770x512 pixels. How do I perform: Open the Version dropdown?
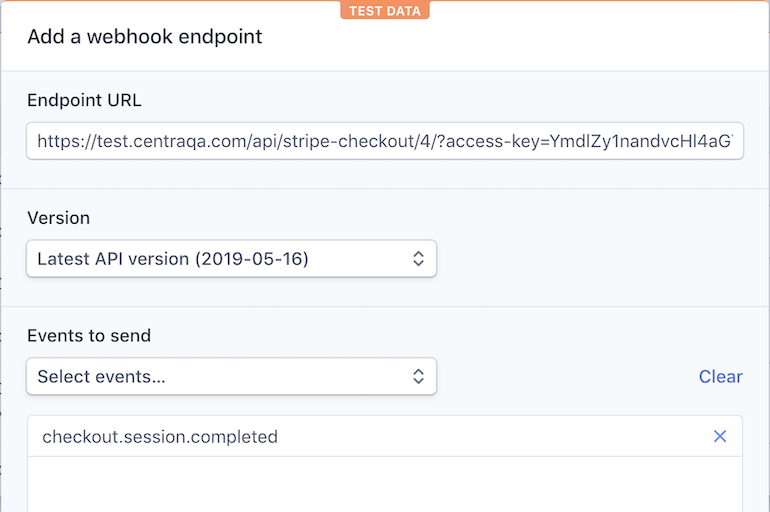pos(231,259)
